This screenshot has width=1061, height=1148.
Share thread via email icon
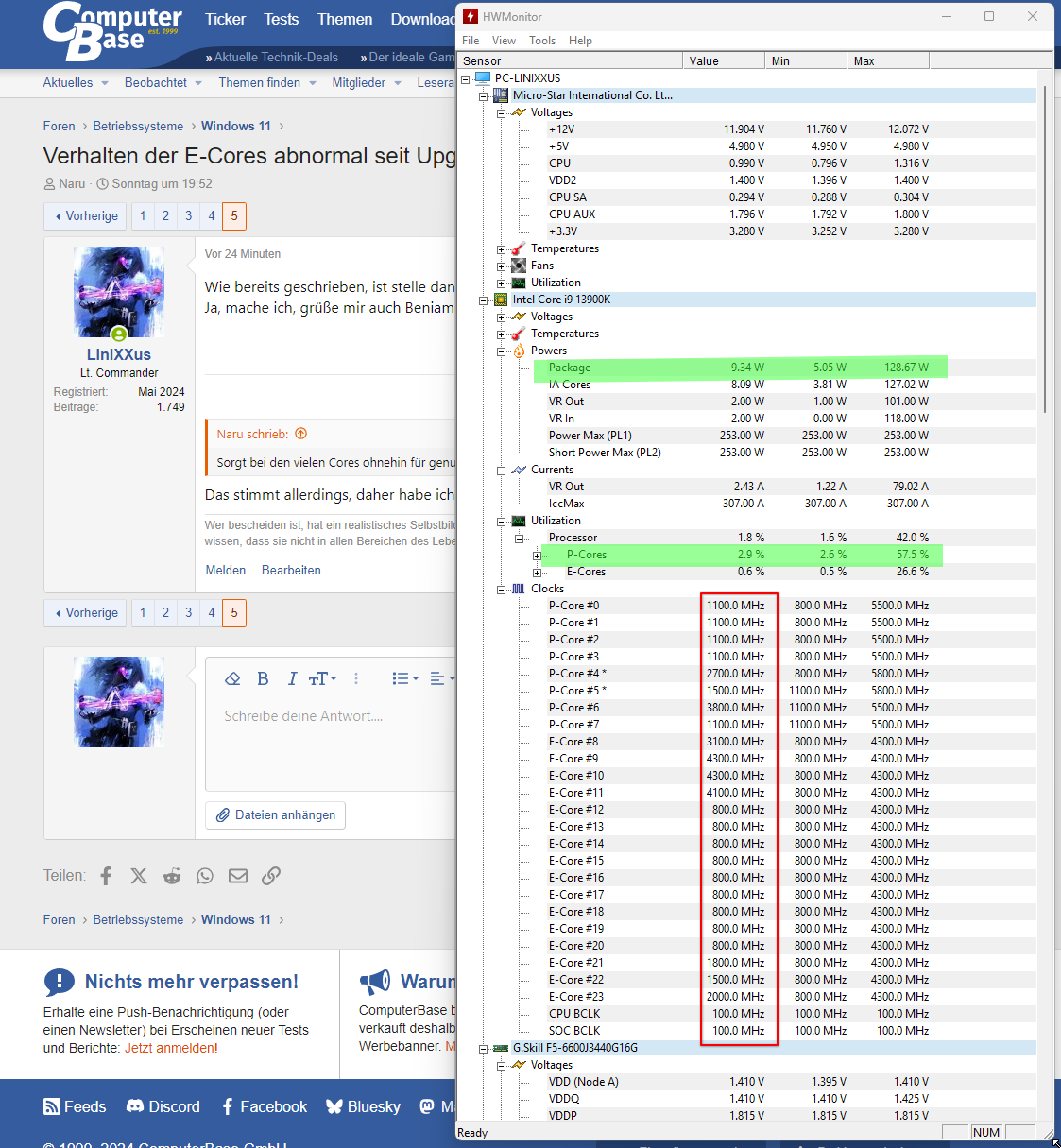pos(238,876)
